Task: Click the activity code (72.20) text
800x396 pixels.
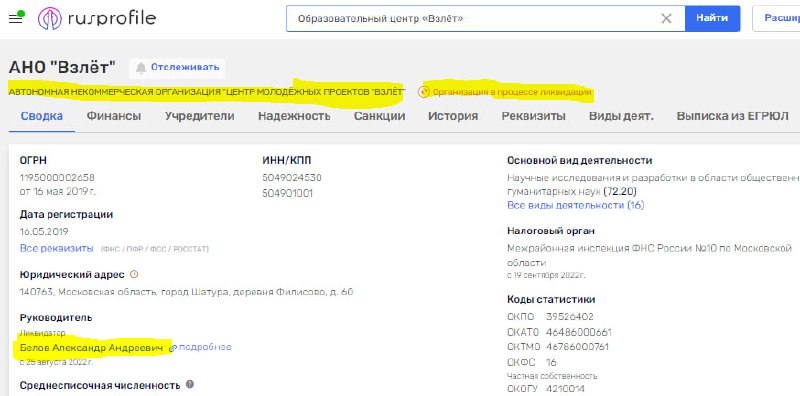Action: tap(620, 192)
